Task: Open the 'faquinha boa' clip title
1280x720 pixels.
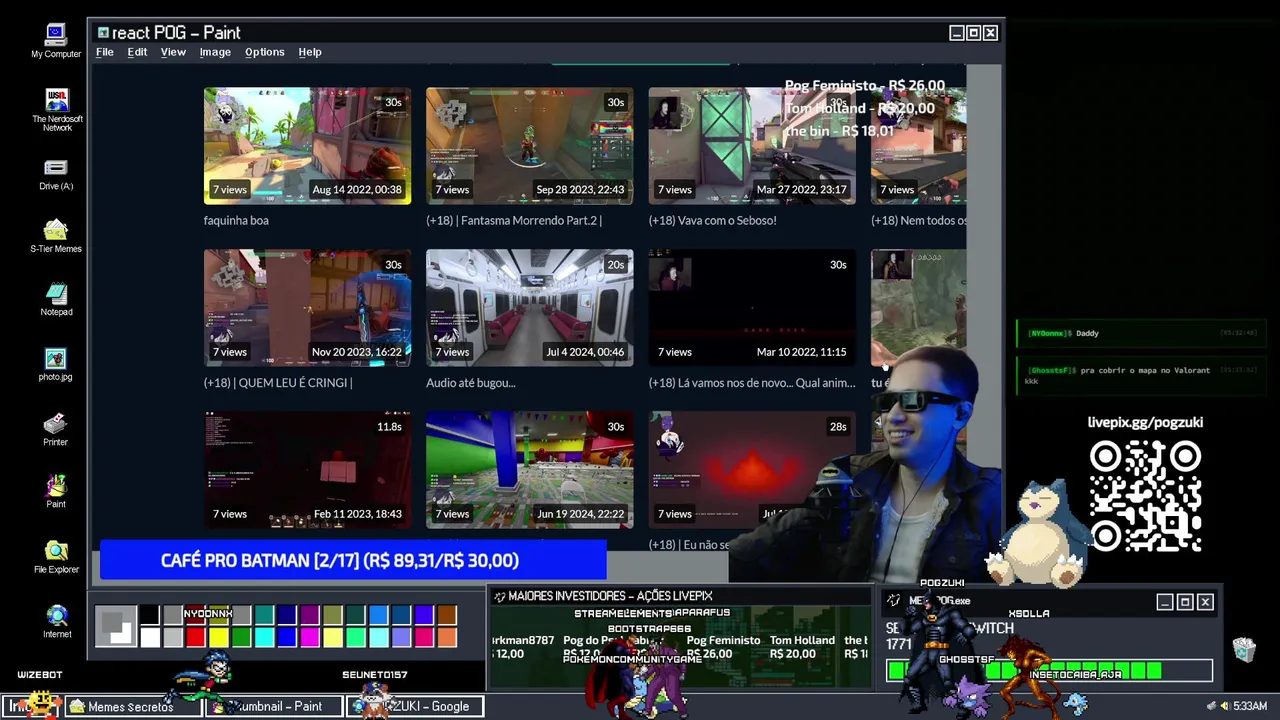Action: (236, 220)
